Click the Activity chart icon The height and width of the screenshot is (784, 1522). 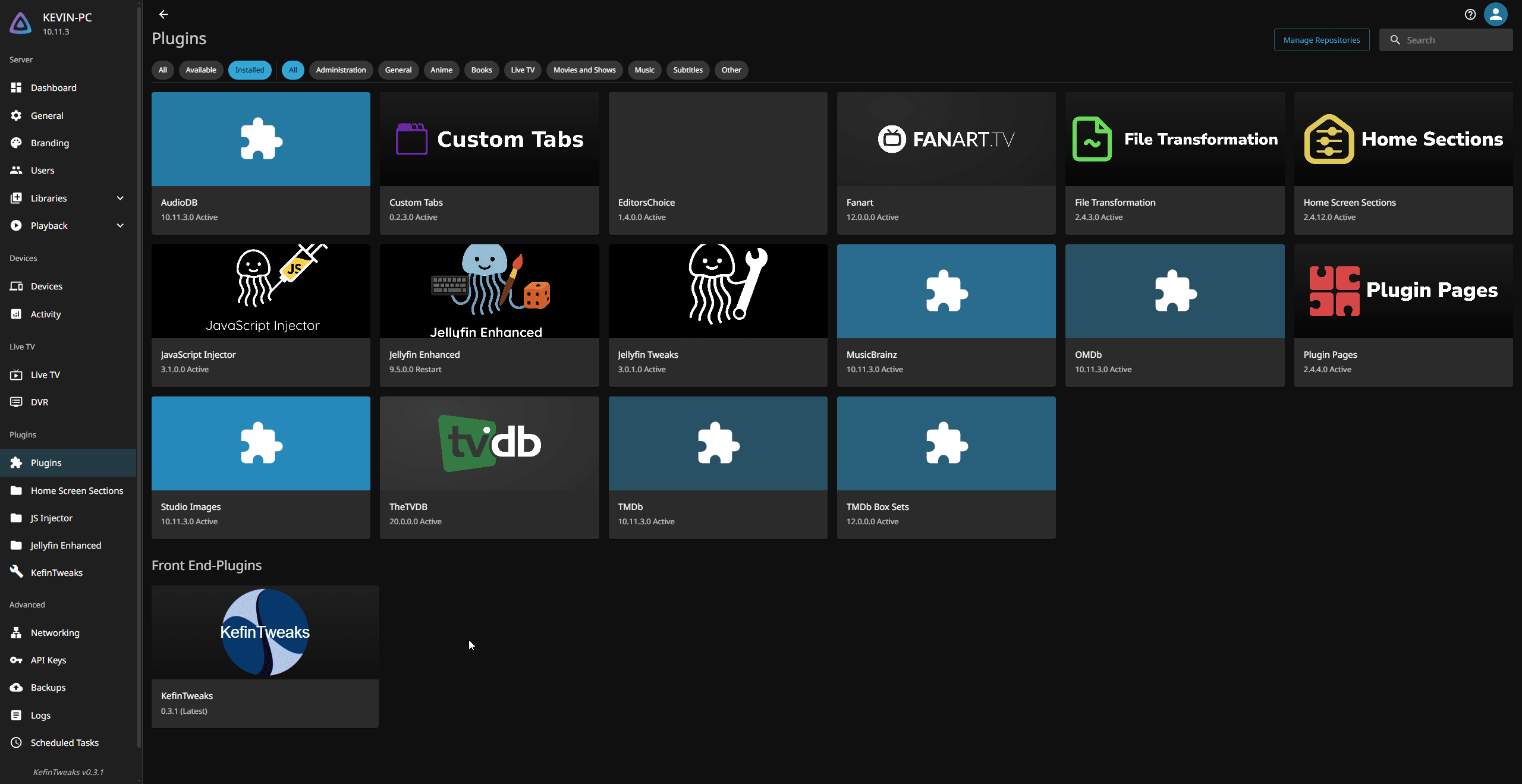click(x=16, y=314)
